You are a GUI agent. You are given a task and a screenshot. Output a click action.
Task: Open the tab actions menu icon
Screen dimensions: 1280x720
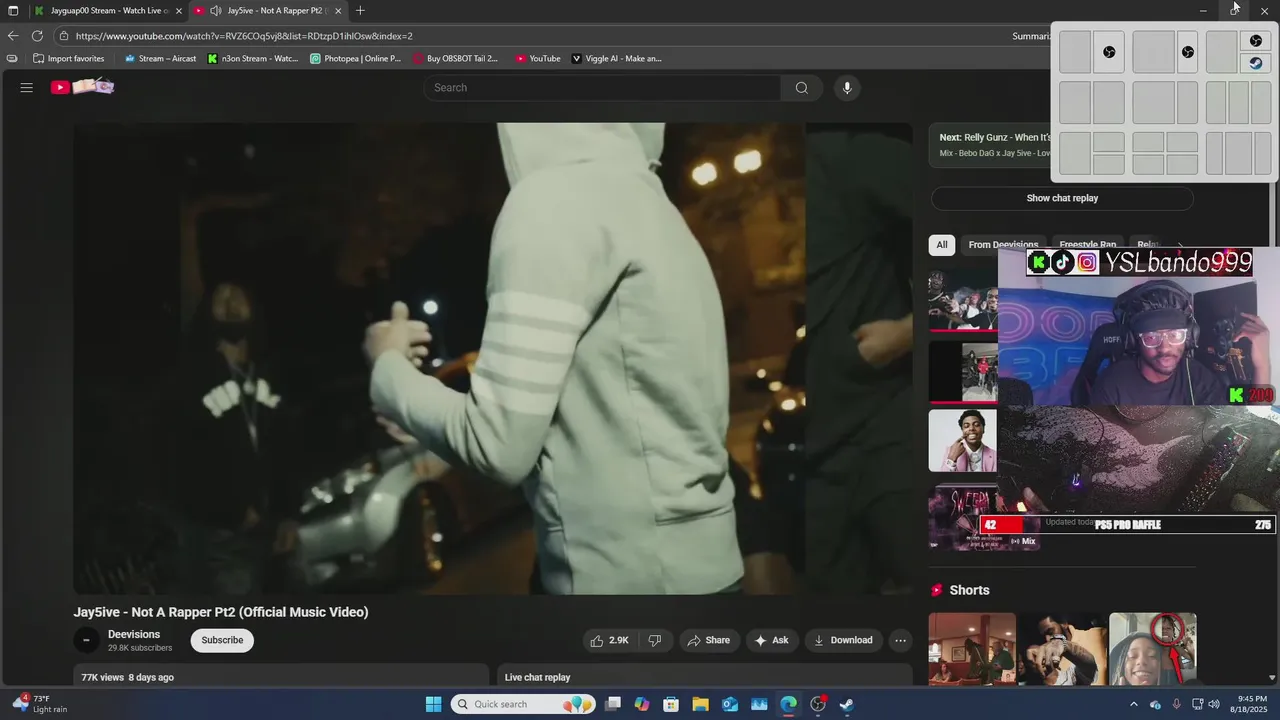(13, 11)
